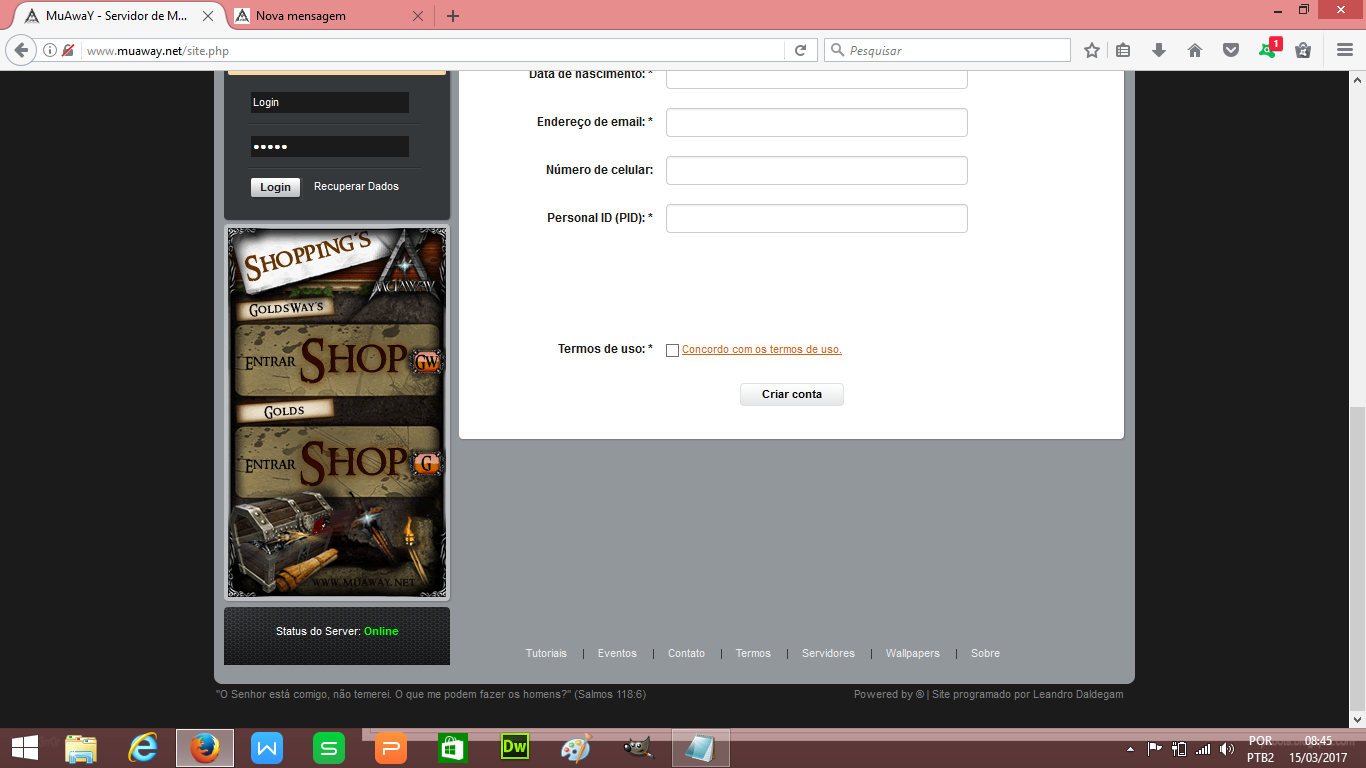This screenshot has height=768, width=1366.
Task: Open Dreamweaver from the taskbar
Action: [515, 747]
